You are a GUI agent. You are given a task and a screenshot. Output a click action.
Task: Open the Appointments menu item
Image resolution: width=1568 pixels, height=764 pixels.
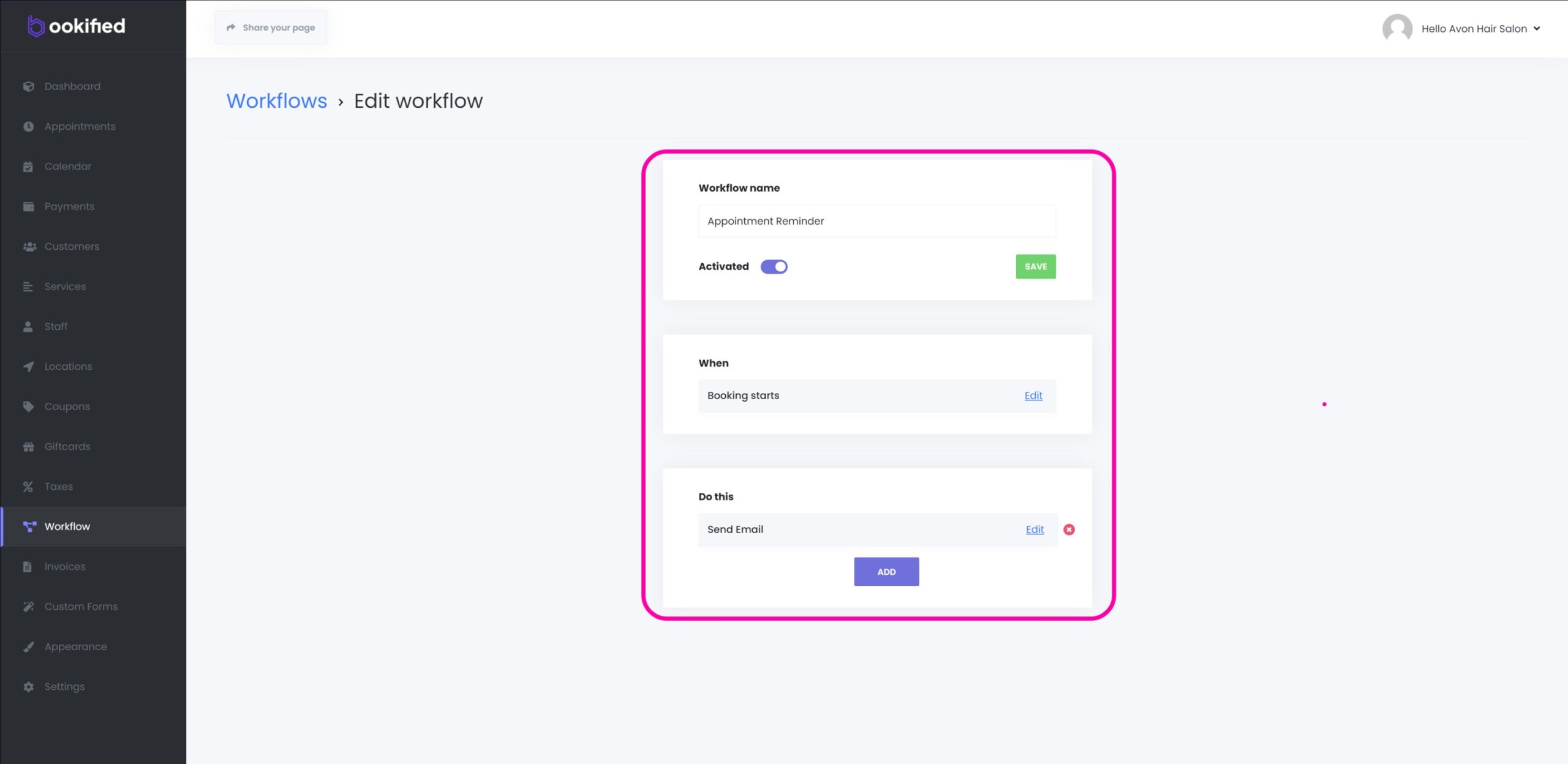coord(80,127)
